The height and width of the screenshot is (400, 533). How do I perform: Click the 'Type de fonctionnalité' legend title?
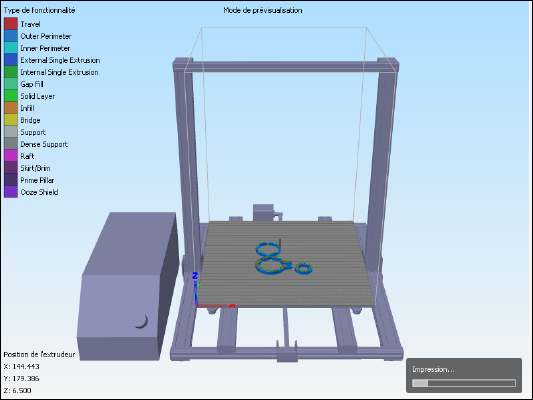[x=39, y=11]
